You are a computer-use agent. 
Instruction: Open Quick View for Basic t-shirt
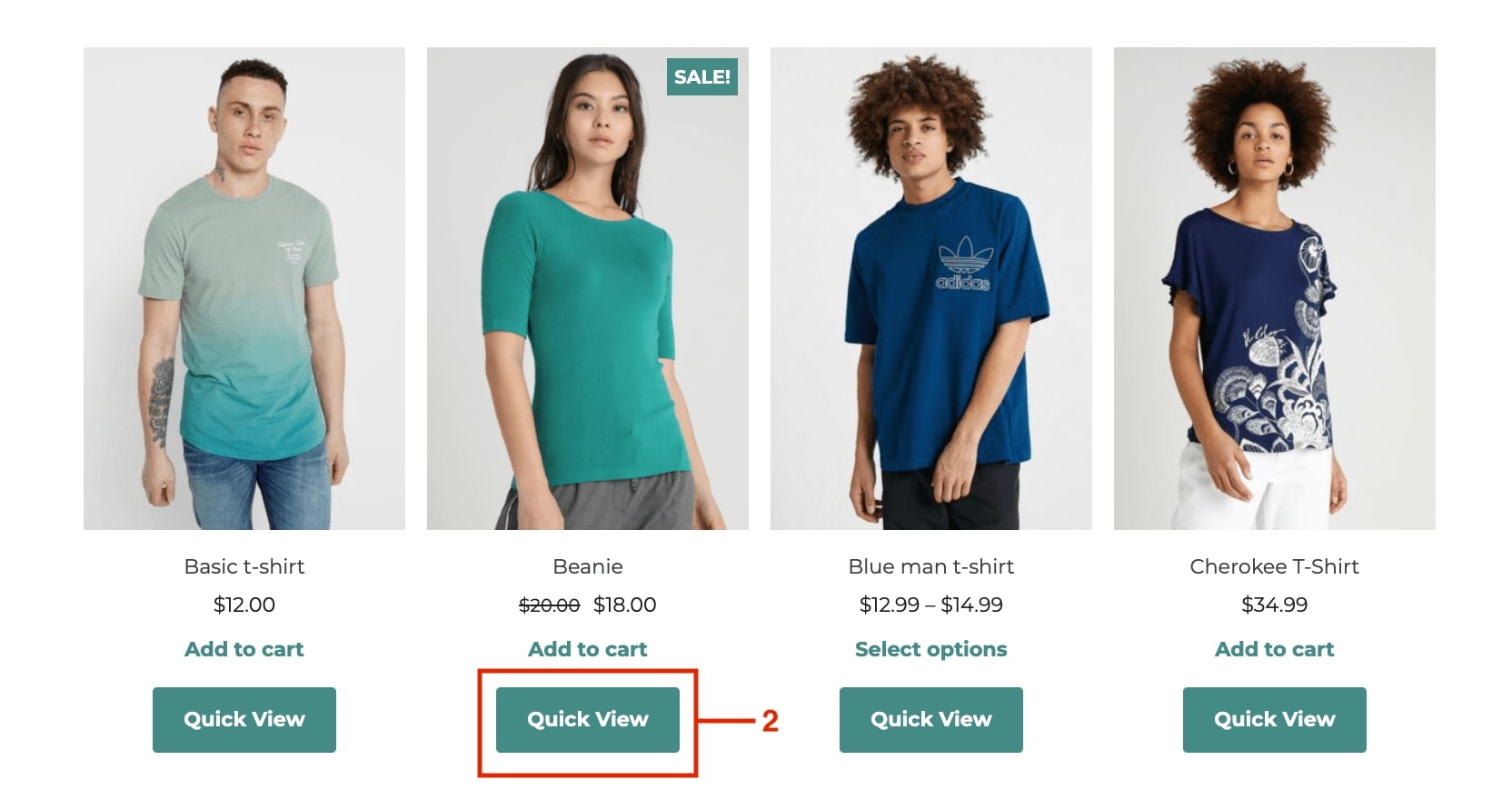click(244, 720)
